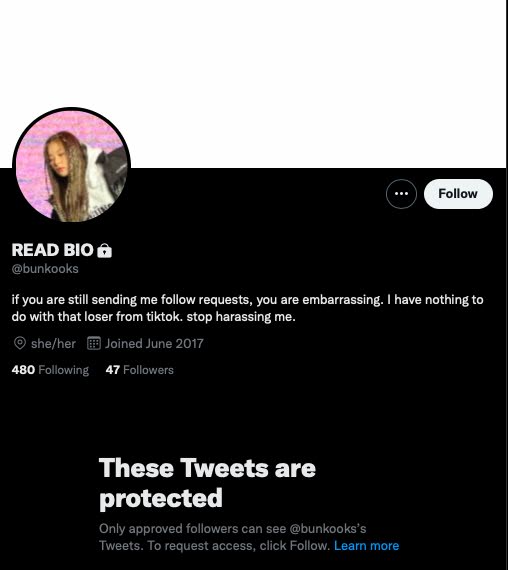Image resolution: width=508 pixels, height=570 pixels.
Task: Open the three-dot more options menu
Action: pos(401,194)
